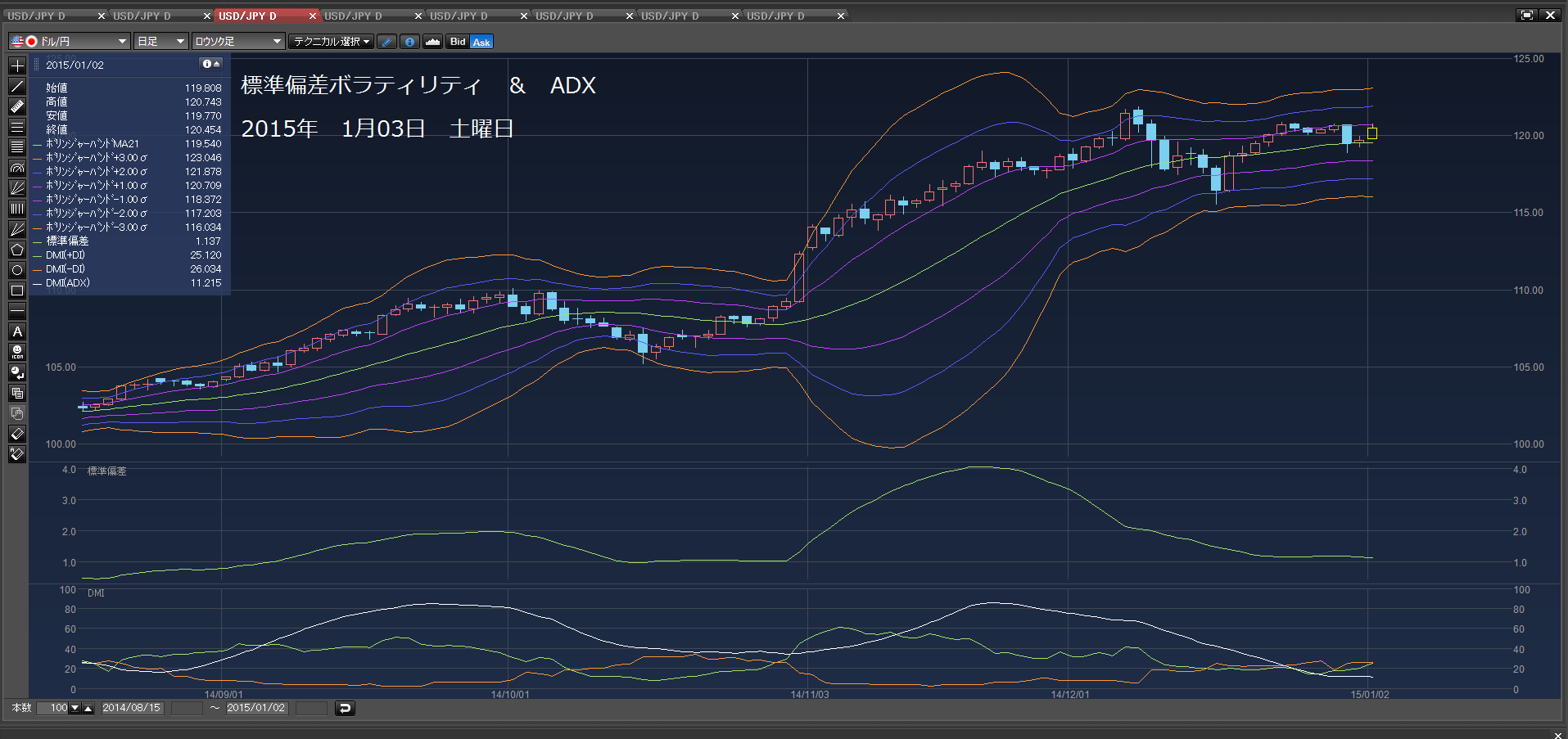This screenshot has width=1568, height=739.
Task: Click the blue pencil settings icon
Action: 387,42
